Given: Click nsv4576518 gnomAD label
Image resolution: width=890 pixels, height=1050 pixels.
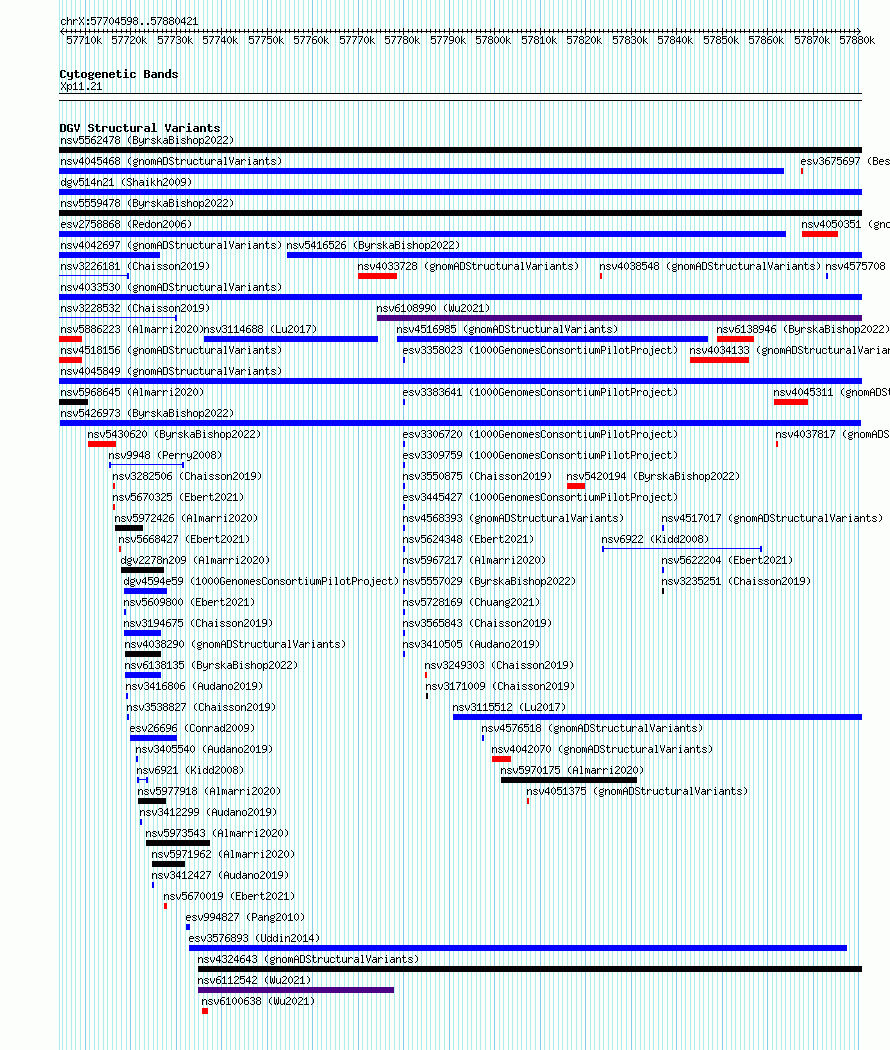Looking at the screenshot, I should [592, 729].
